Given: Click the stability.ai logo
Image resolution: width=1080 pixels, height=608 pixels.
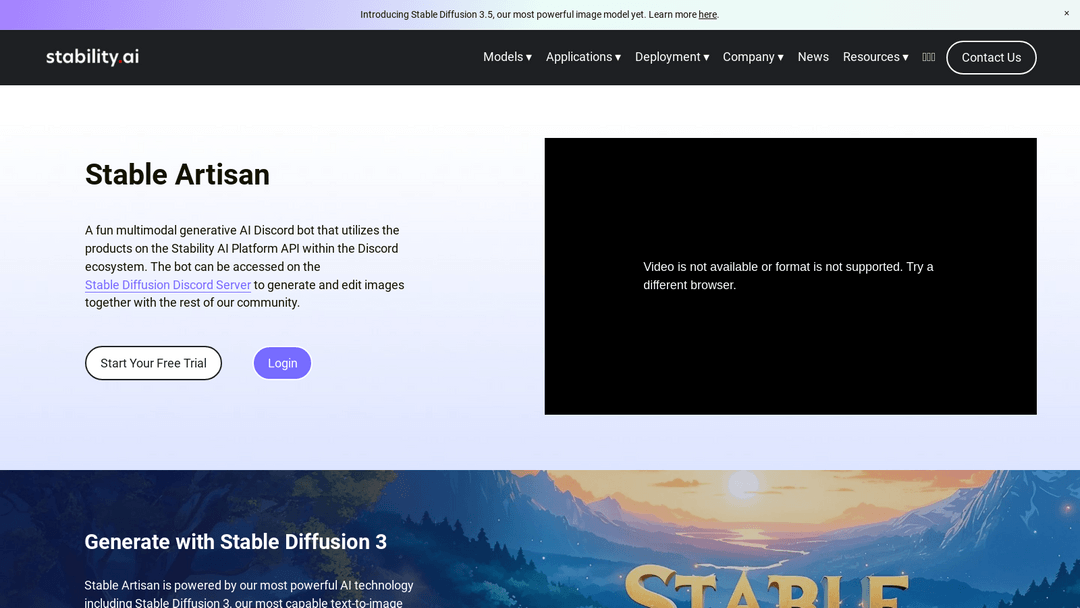Looking at the screenshot, I should [92, 57].
